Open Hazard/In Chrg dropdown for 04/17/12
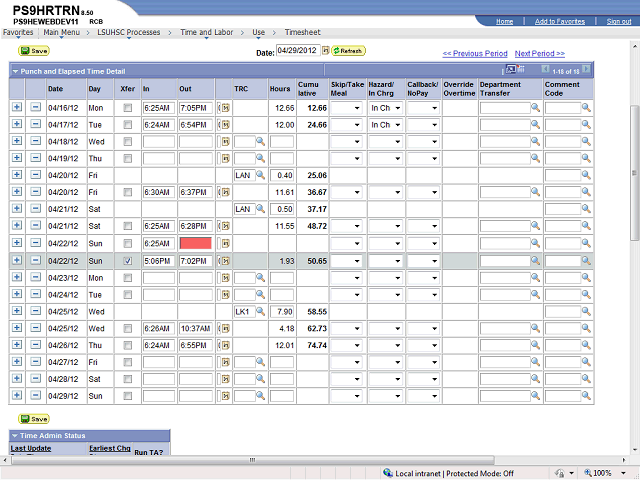This screenshot has width=640, height=480. (x=386, y=125)
